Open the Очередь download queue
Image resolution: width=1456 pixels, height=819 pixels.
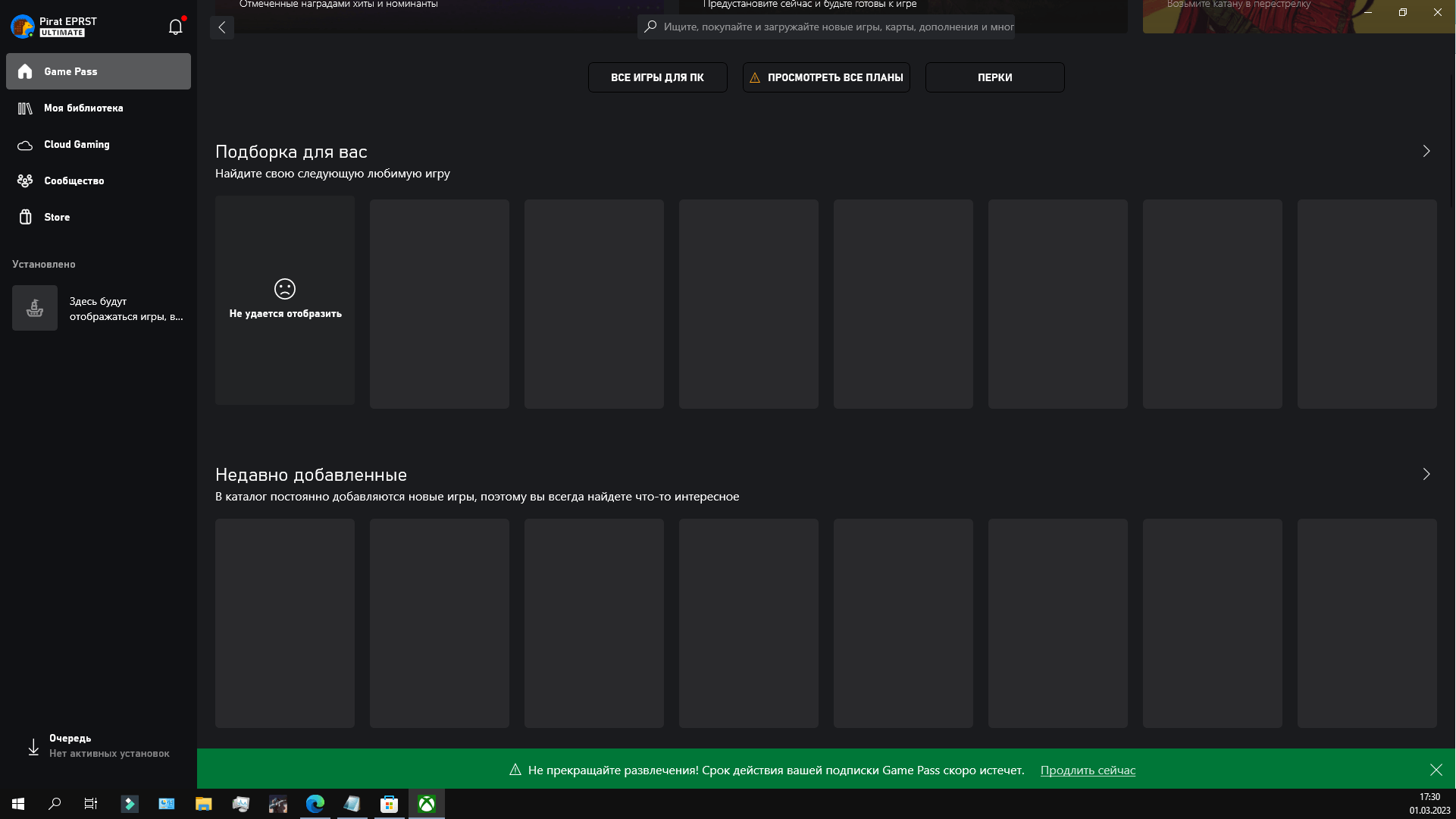[x=99, y=746]
